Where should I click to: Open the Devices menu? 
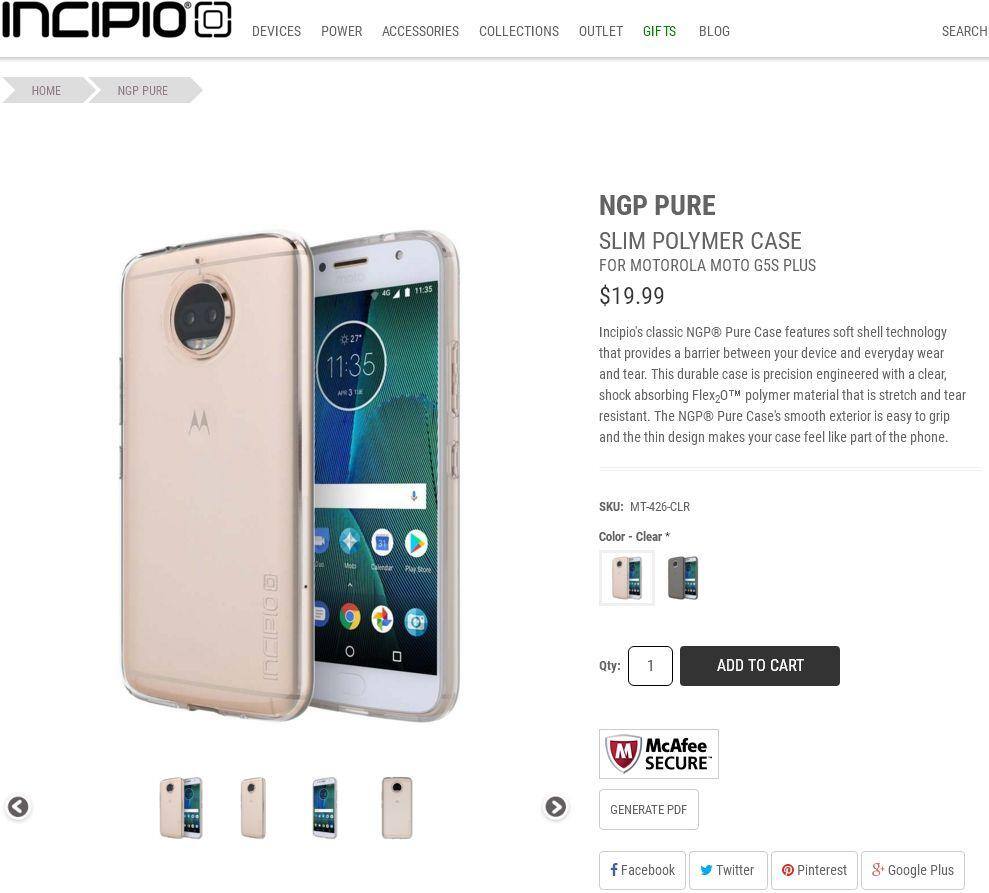coord(276,32)
